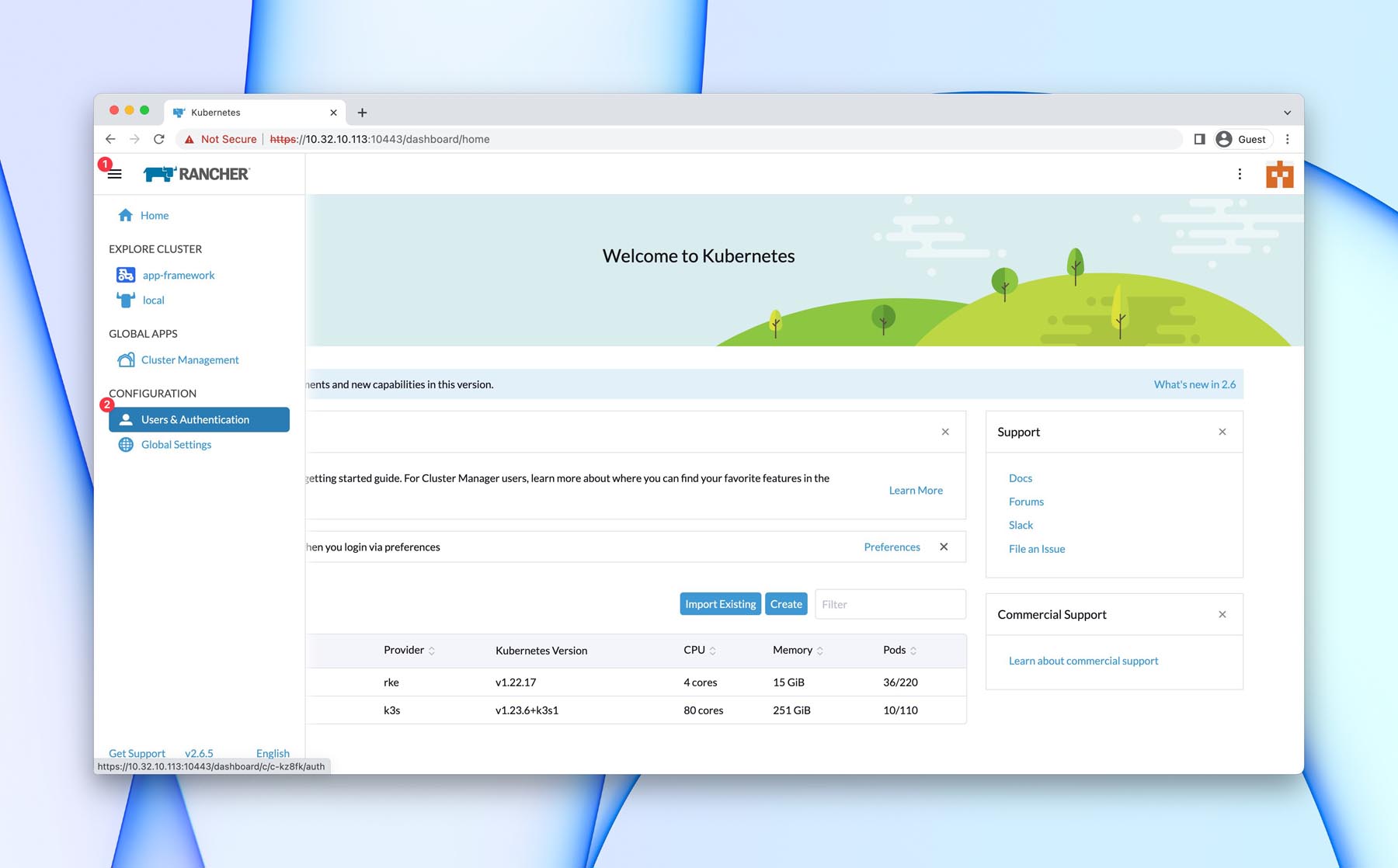The image size is (1398, 868).
Task: Sort clusters by Pods column
Action: coord(899,650)
